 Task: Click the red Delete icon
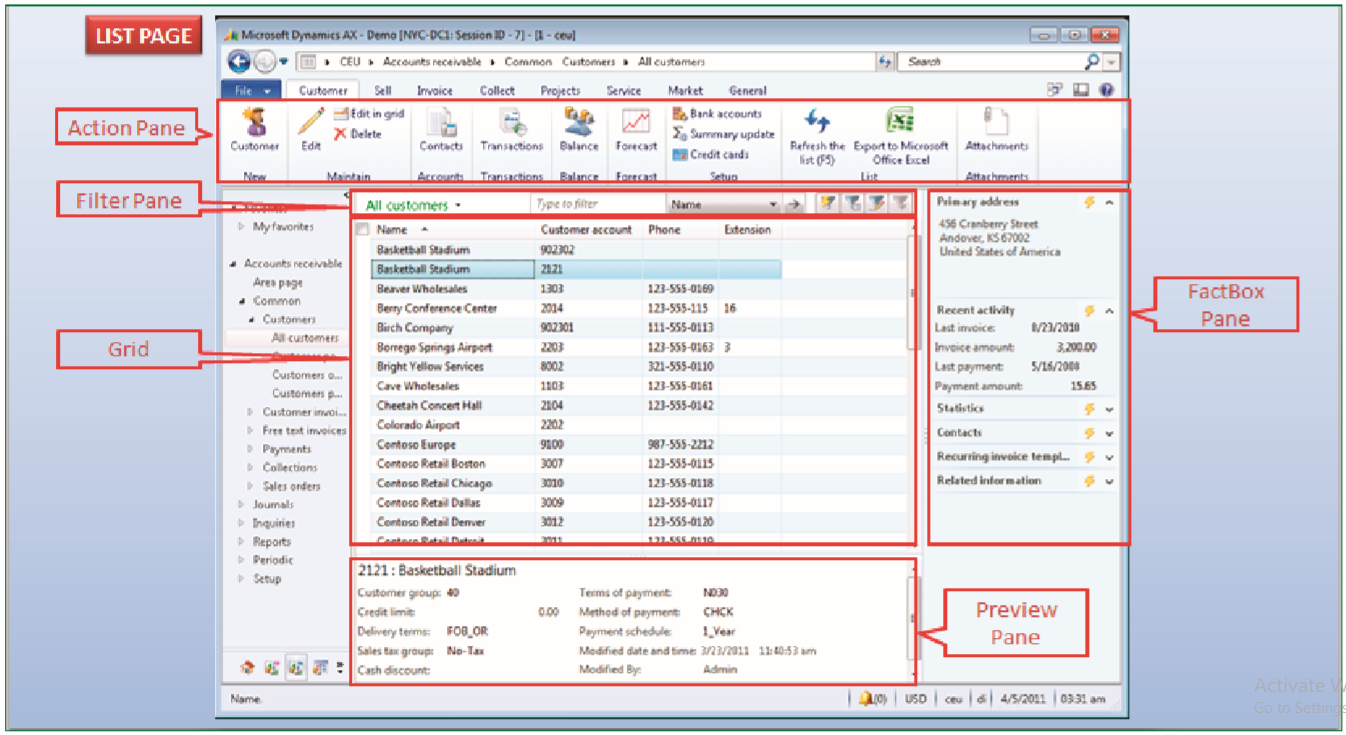[340, 134]
